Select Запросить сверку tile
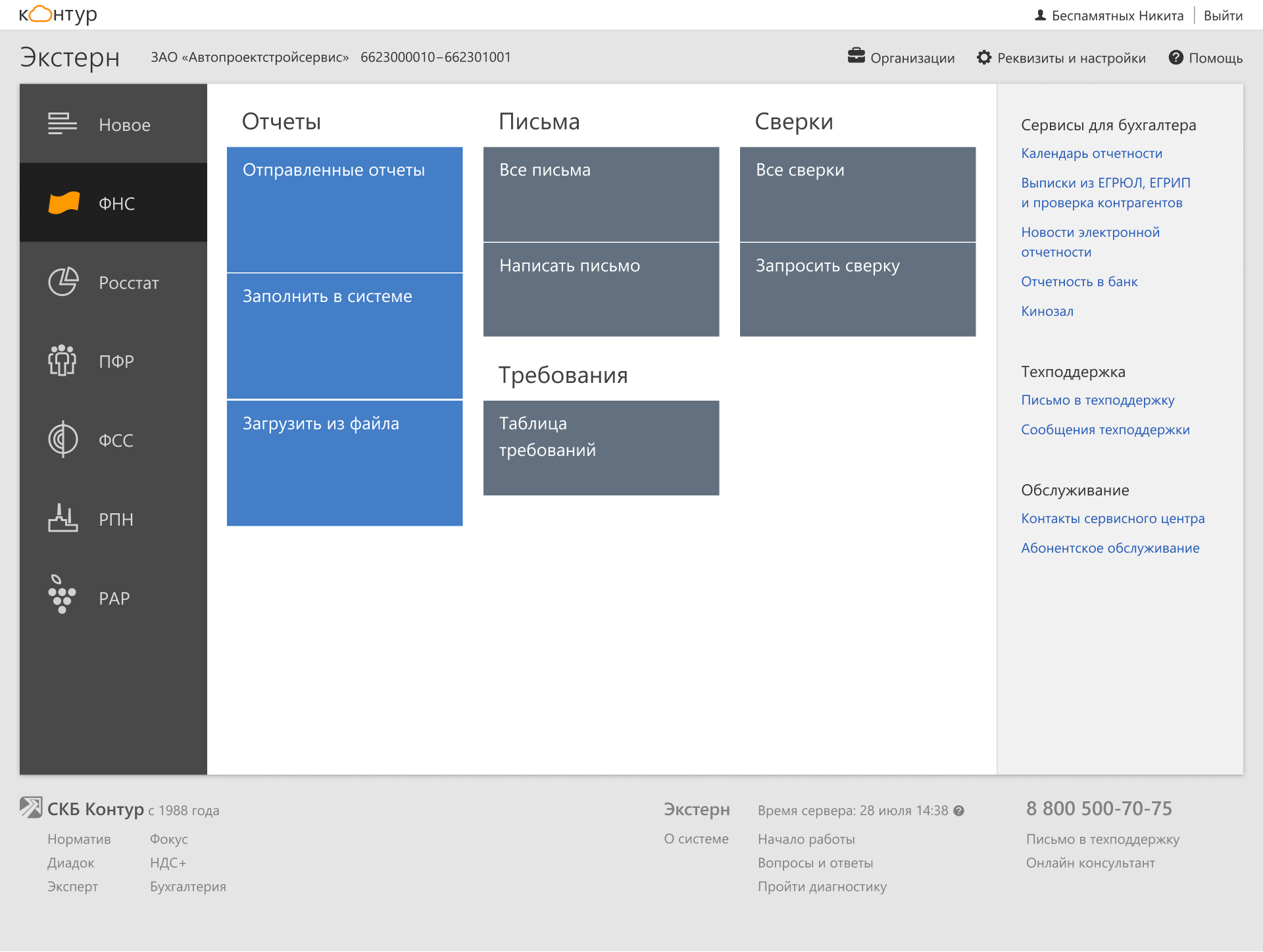The height and width of the screenshot is (952, 1263). click(x=857, y=289)
